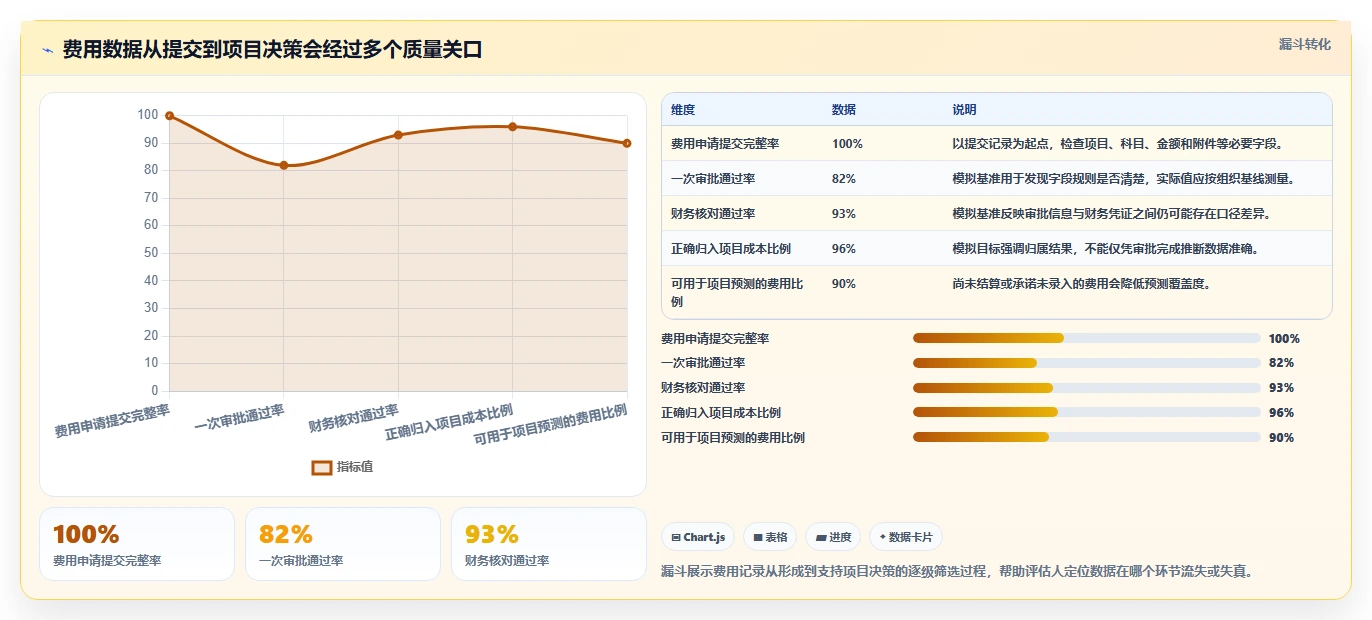This screenshot has height=620, width=1372.
Task: Click the chart point for 财务核对通过率 at 93
Action: click(x=398, y=135)
